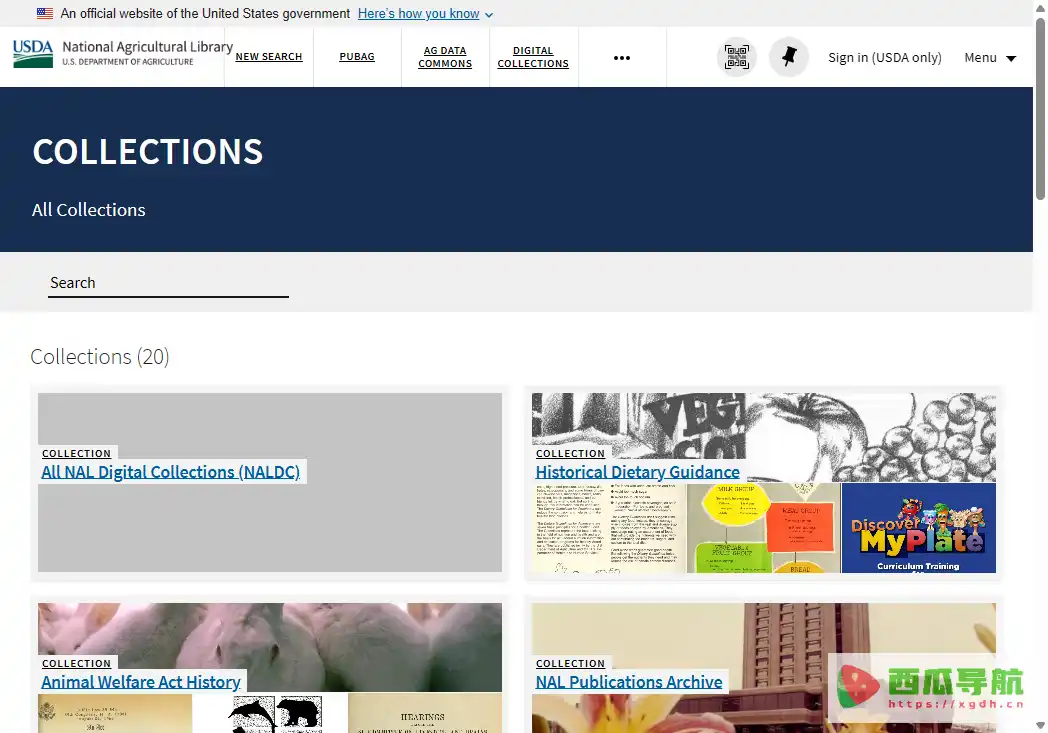
Task: Click the pushpin favorites icon
Action: (789, 57)
